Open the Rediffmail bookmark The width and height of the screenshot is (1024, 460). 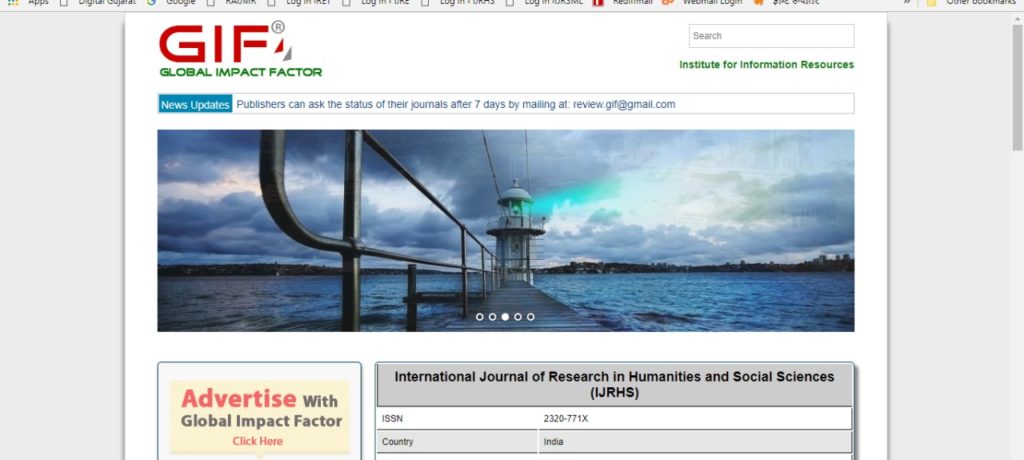622,3
